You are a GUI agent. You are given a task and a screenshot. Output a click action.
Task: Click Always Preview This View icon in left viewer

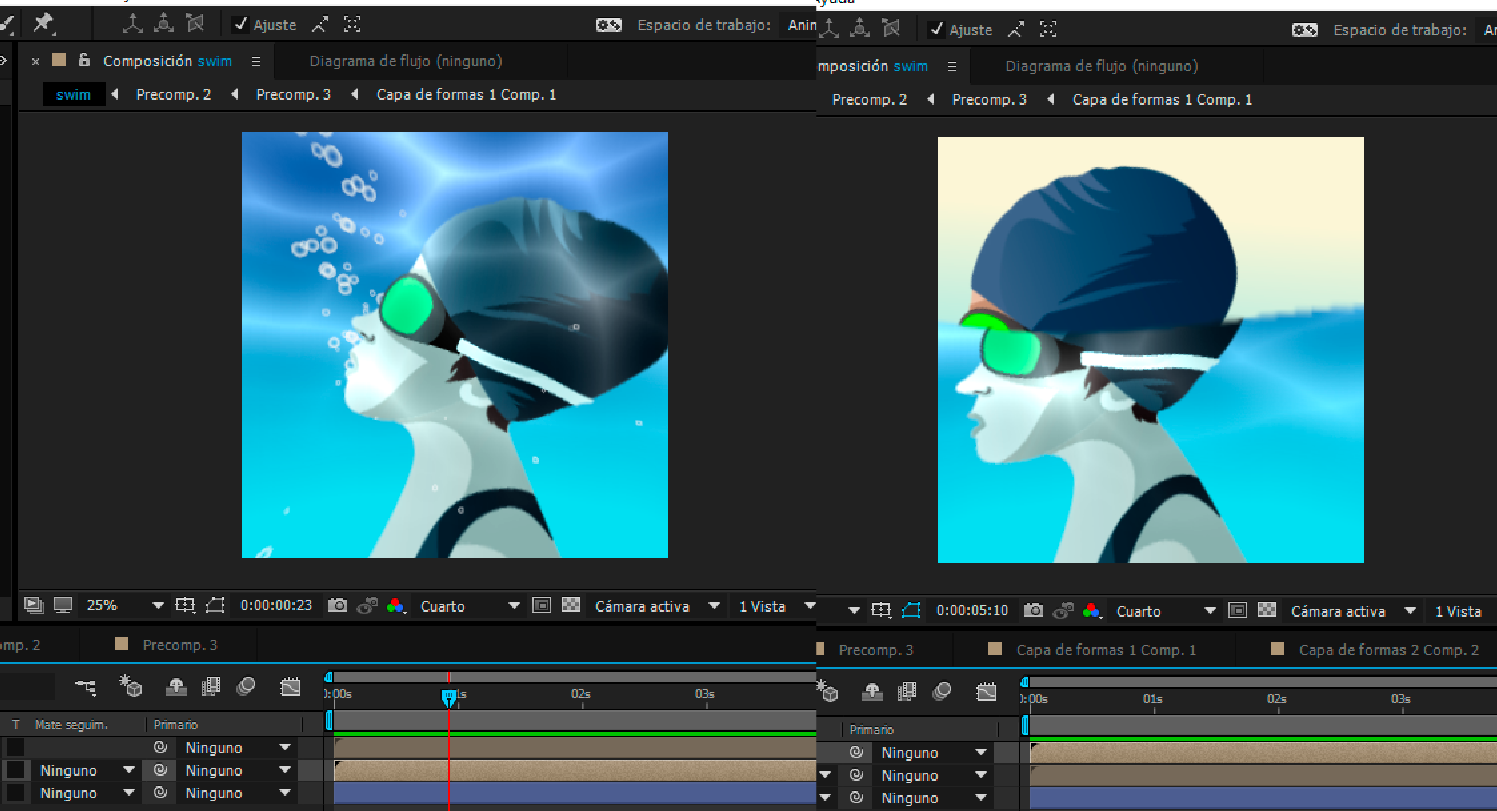34,605
